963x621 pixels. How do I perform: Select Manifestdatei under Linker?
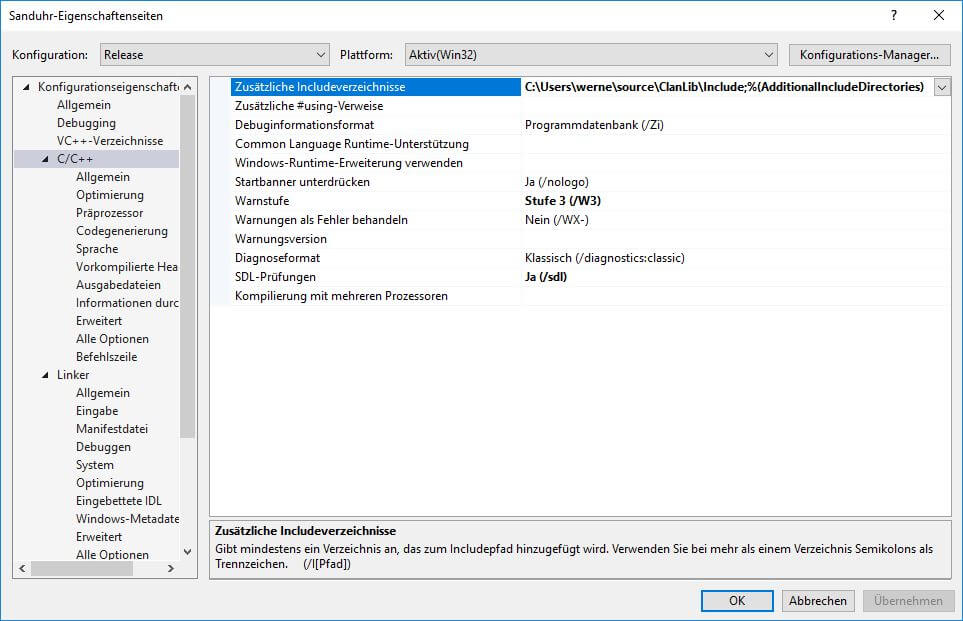tap(112, 429)
